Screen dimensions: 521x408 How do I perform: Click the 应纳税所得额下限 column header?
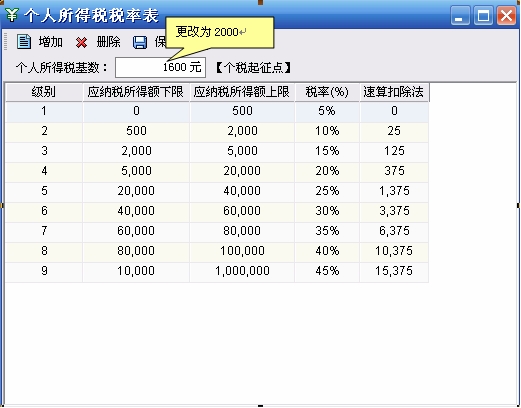pyautogui.click(x=136, y=92)
